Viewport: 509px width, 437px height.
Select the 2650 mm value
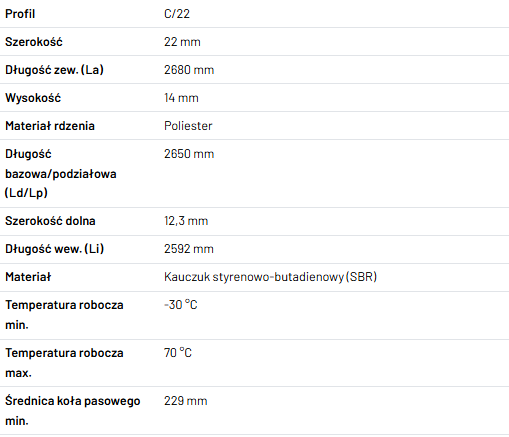tap(189, 154)
